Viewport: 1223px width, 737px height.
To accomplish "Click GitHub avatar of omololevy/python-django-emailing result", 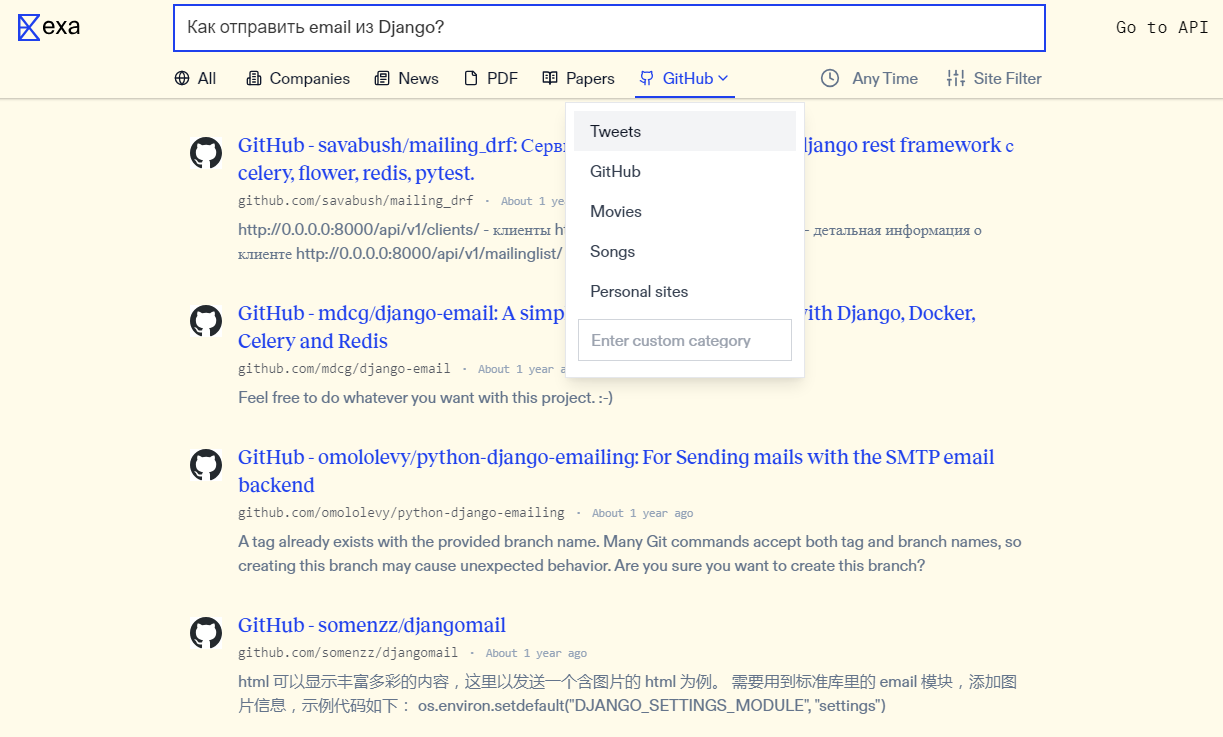I will [x=206, y=465].
